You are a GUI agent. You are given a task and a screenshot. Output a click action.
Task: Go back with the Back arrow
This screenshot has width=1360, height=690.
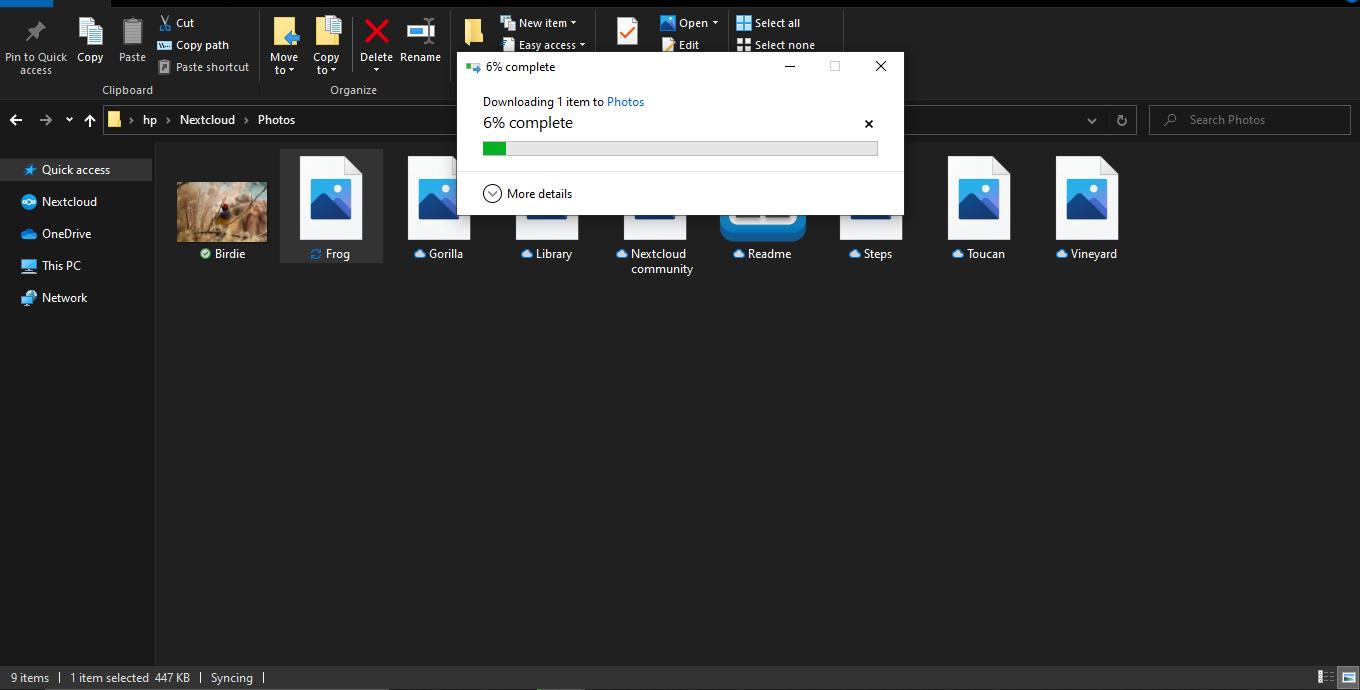pos(16,120)
